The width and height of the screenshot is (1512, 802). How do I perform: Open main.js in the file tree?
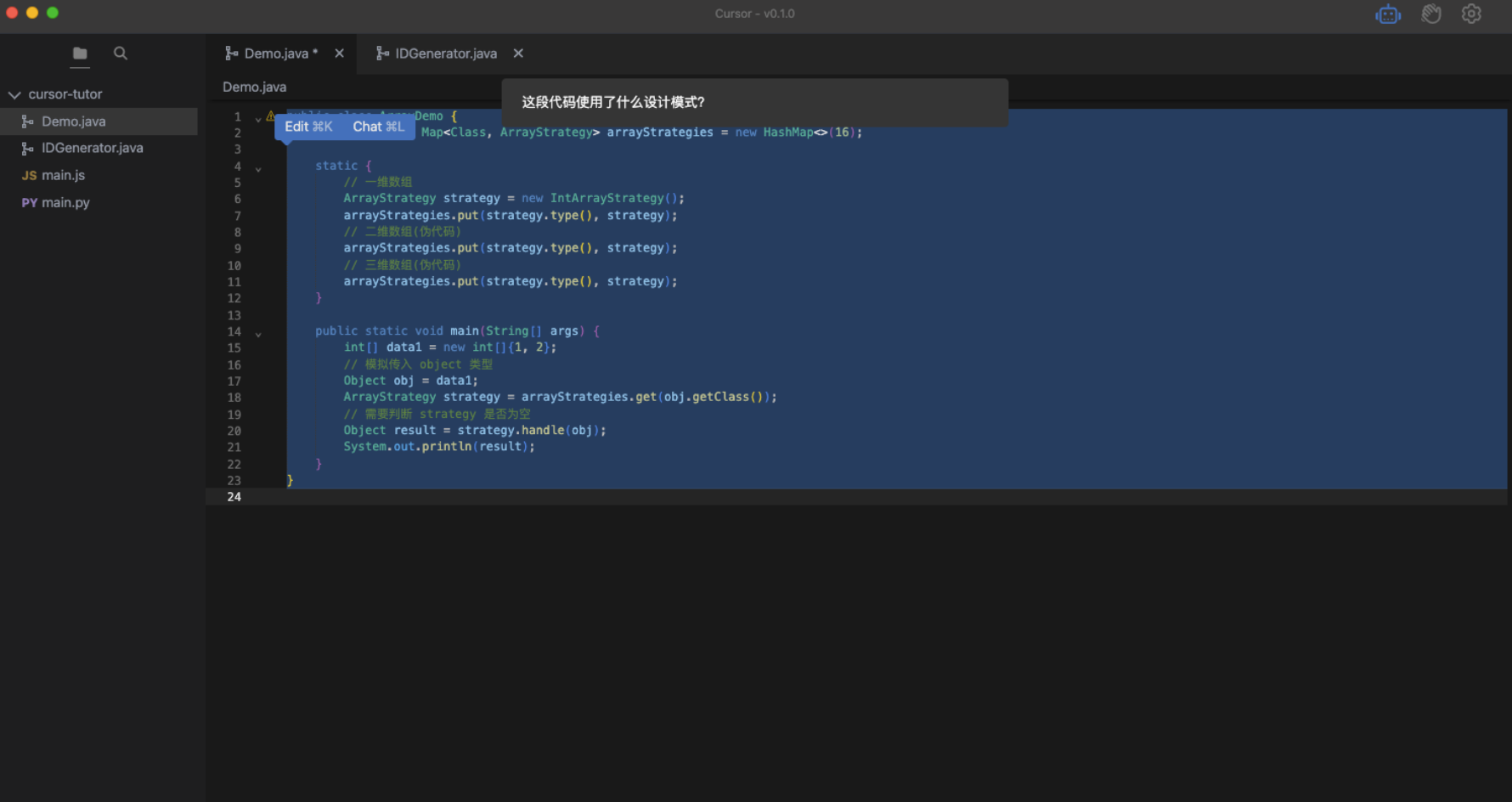pos(99,175)
